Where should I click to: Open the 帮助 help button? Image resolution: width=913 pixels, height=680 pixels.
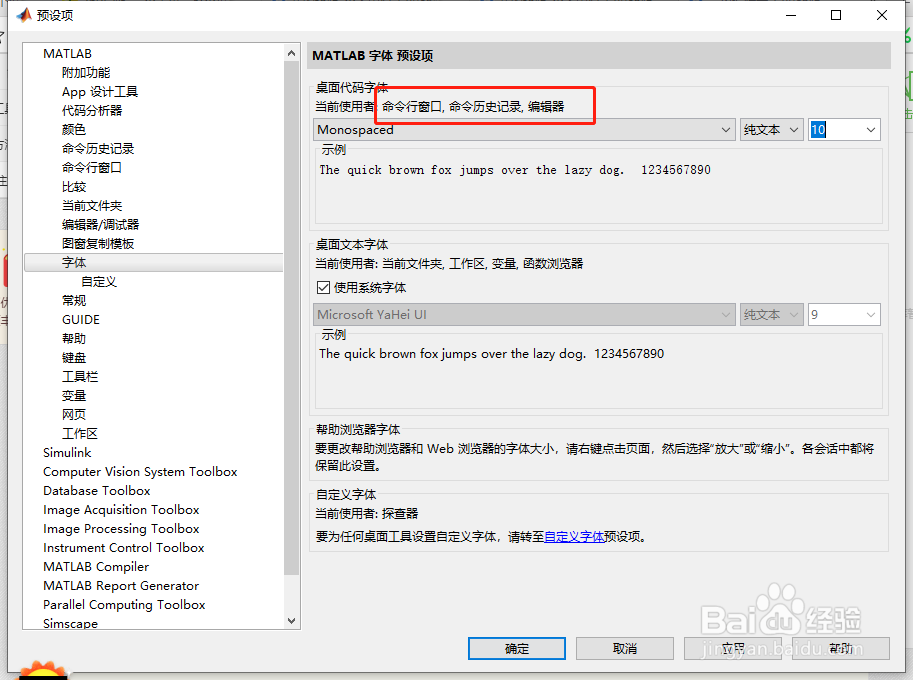click(841, 648)
